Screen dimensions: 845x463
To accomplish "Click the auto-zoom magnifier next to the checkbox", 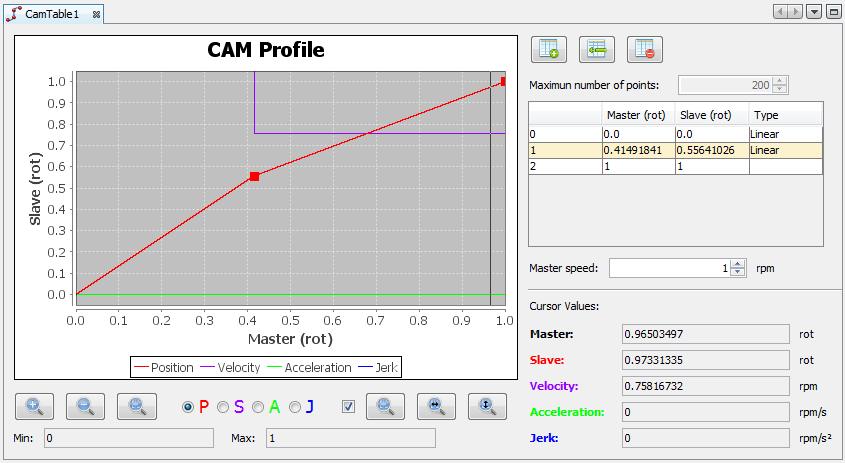I will click(x=385, y=406).
